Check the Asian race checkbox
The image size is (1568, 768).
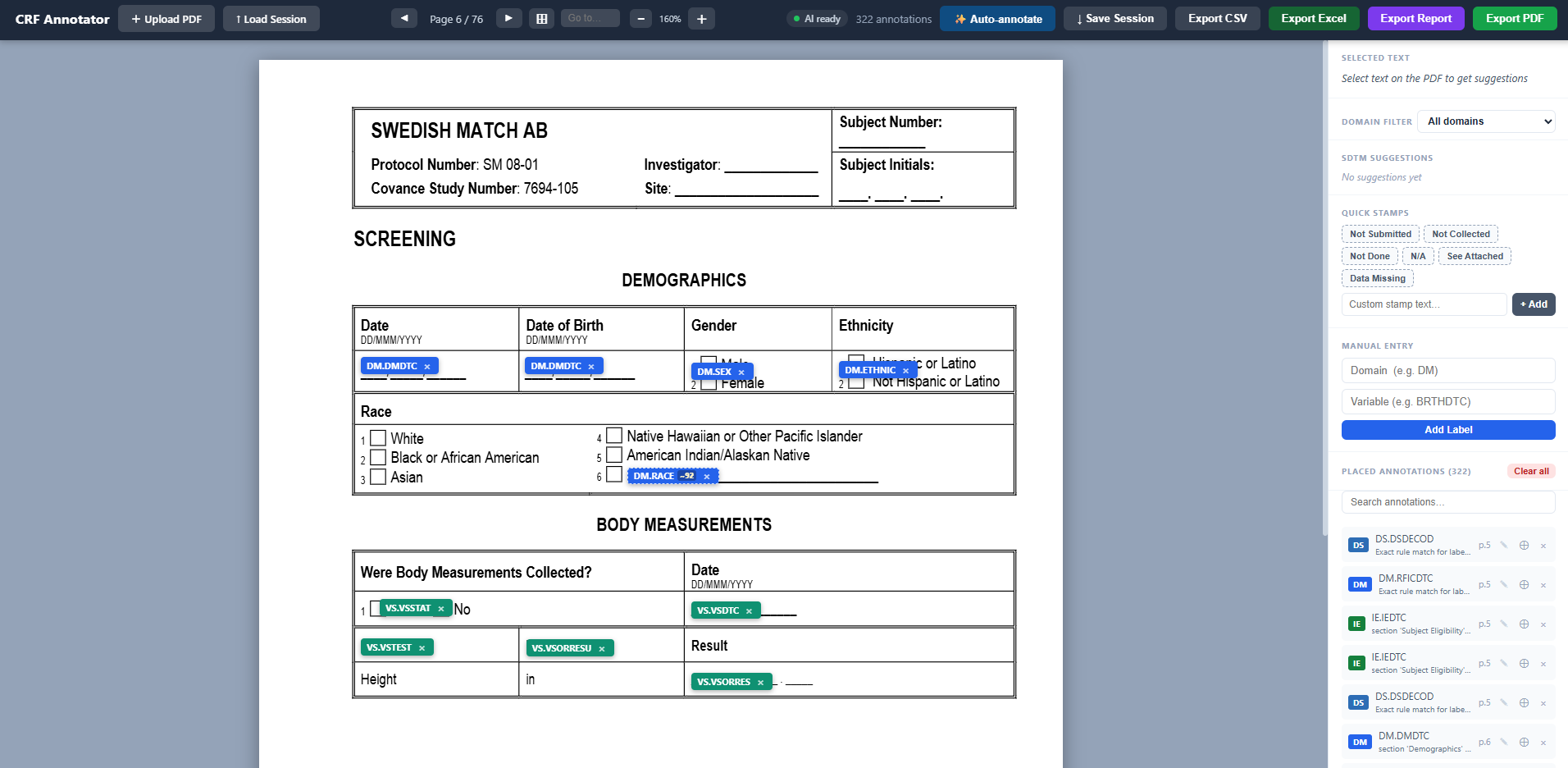[378, 477]
